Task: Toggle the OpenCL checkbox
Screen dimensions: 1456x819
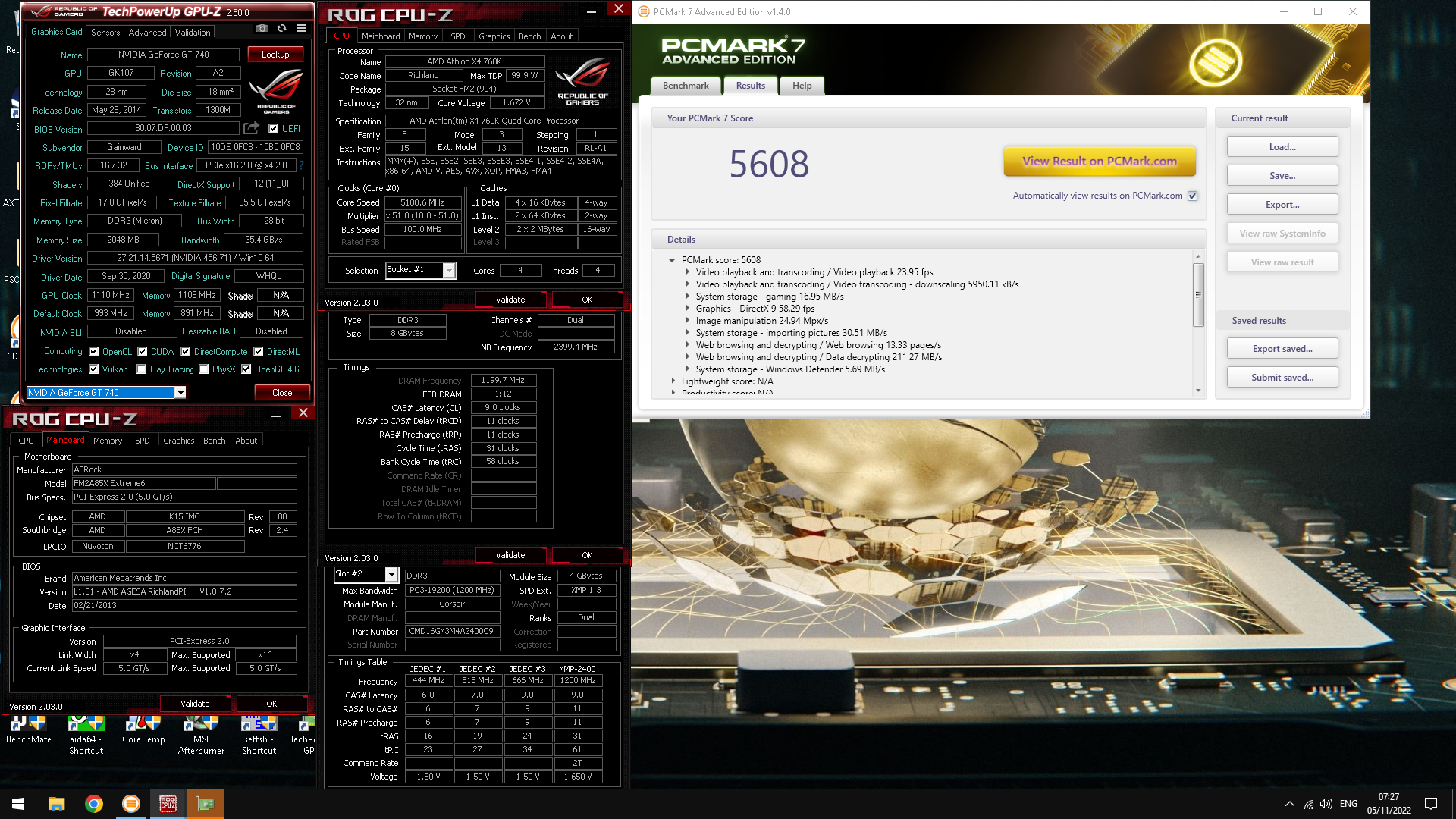Action: coord(94,352)
